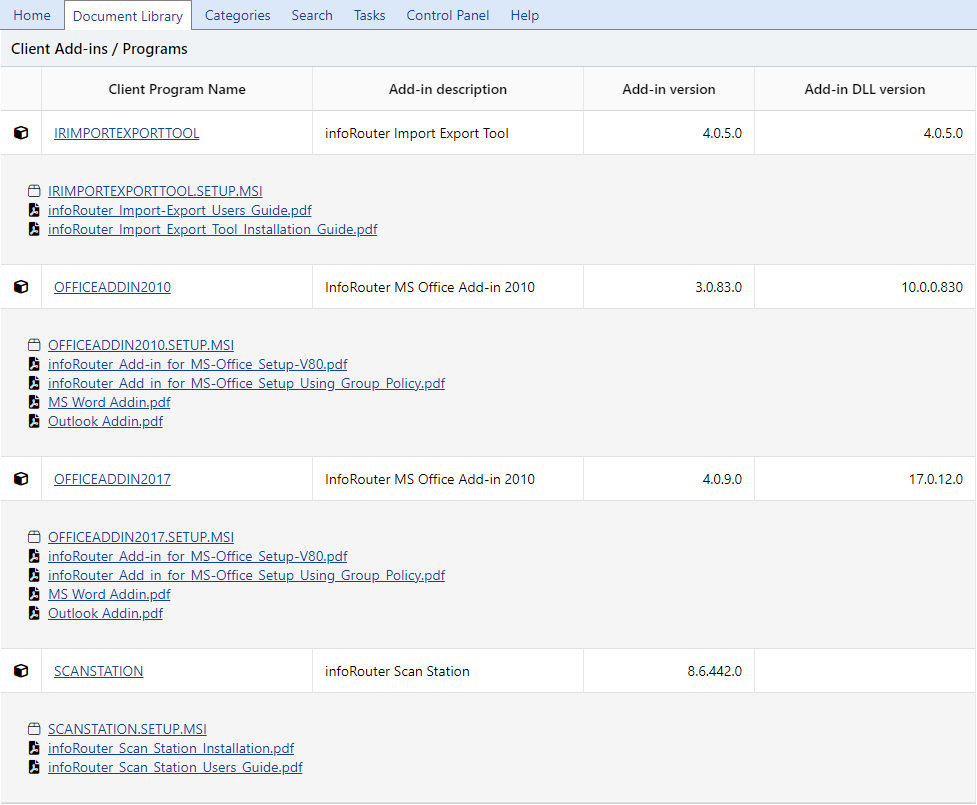Click the Add-in version column header
The width and height of the screenshot is (977, 805).
click(668, 89)
